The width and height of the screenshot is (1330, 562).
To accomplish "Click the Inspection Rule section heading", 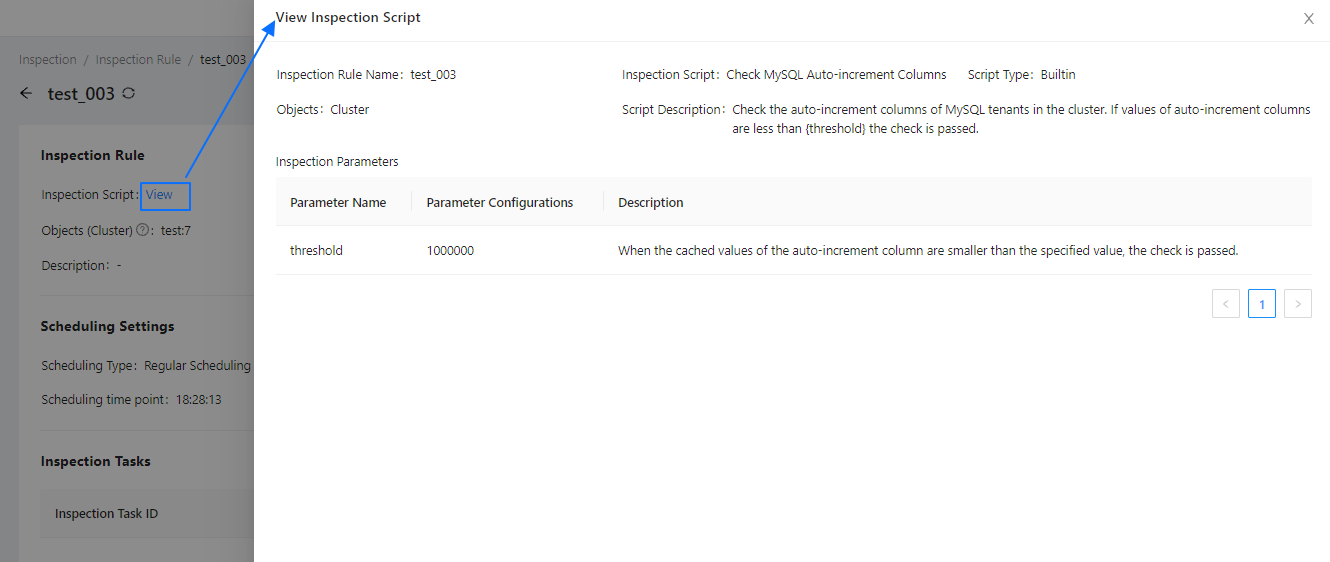I will pyautogui.click(x=92, y=155).
